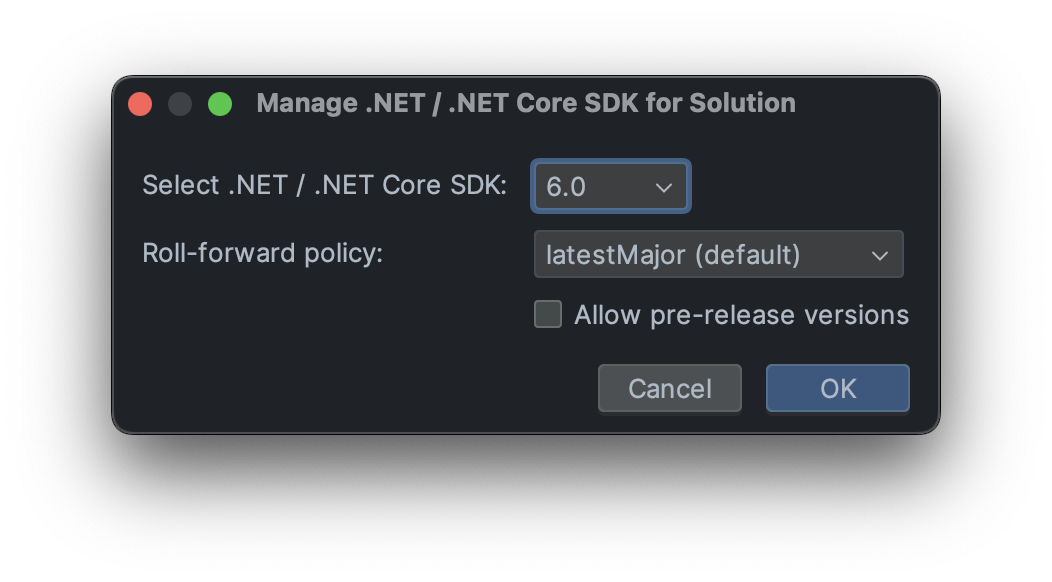This screenshot has height=582, width=1052.
Task: Confirm the SDK selection with OK
Action: click(x=837, y=388)
